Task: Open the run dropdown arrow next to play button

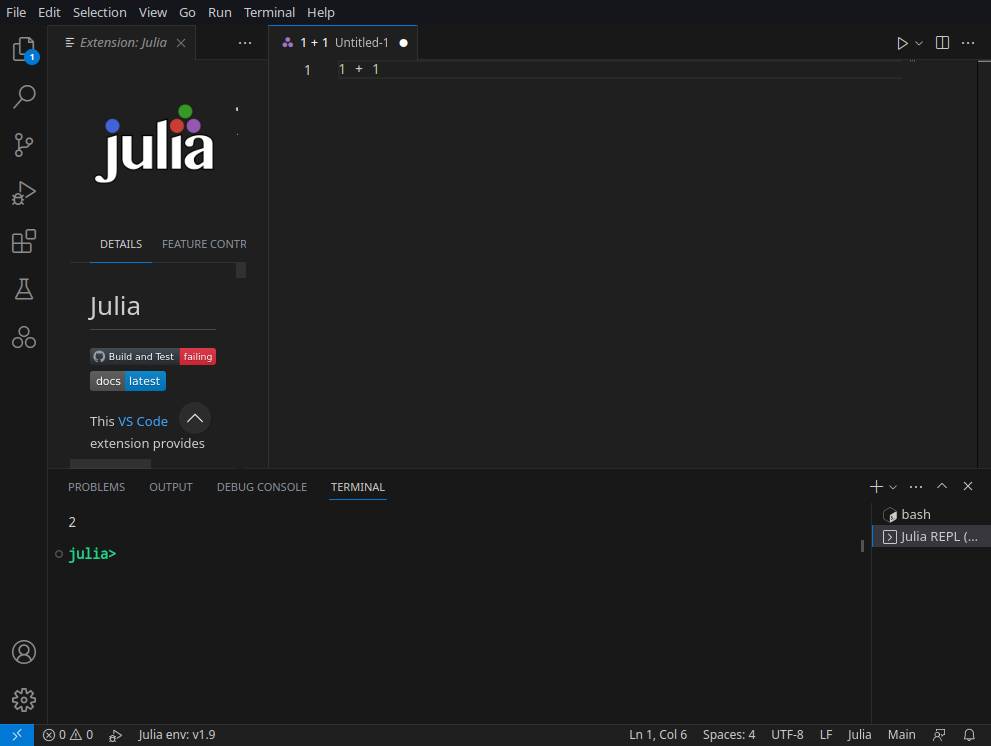Action: (x=919, y=43)
